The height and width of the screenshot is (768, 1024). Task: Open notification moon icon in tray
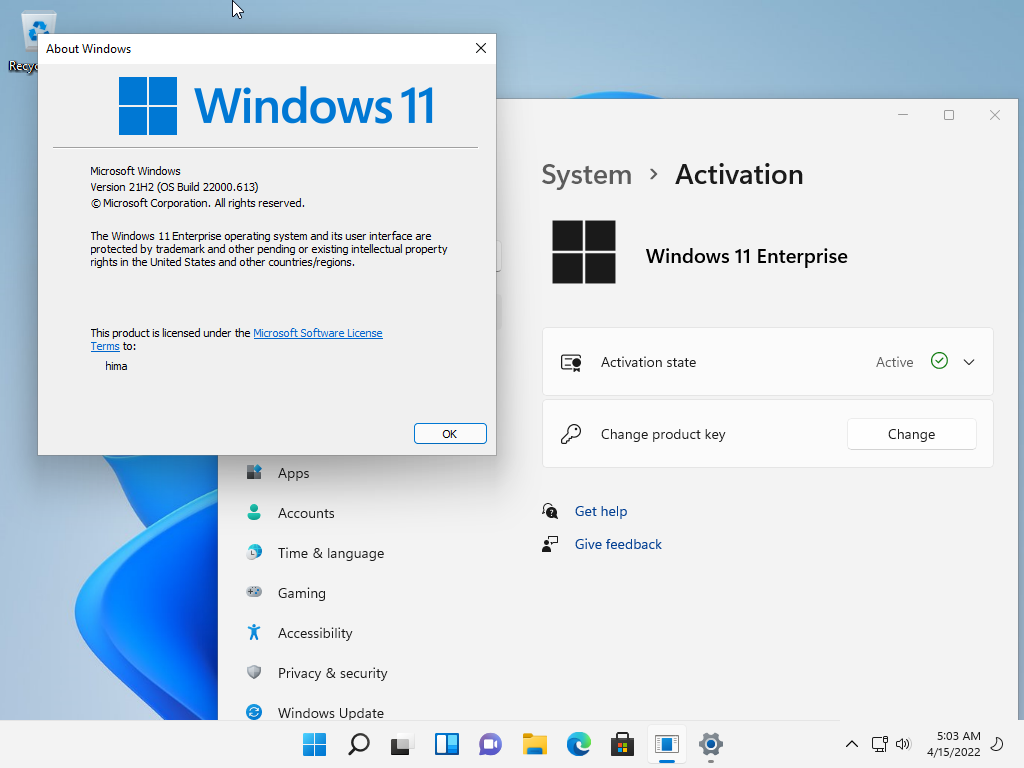click(x=997, y=744)
